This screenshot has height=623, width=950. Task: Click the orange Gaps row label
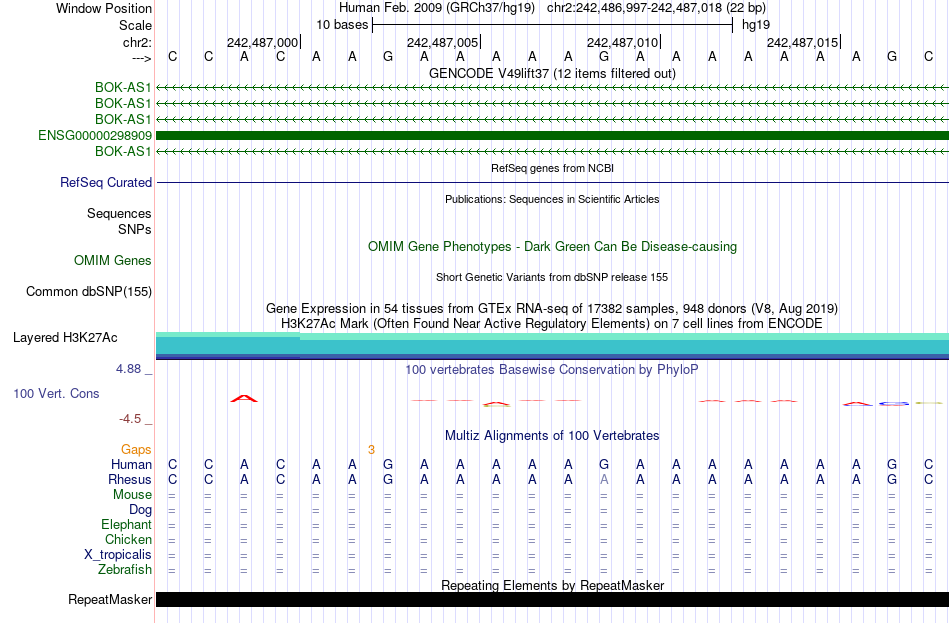click(x=136, y=450)
